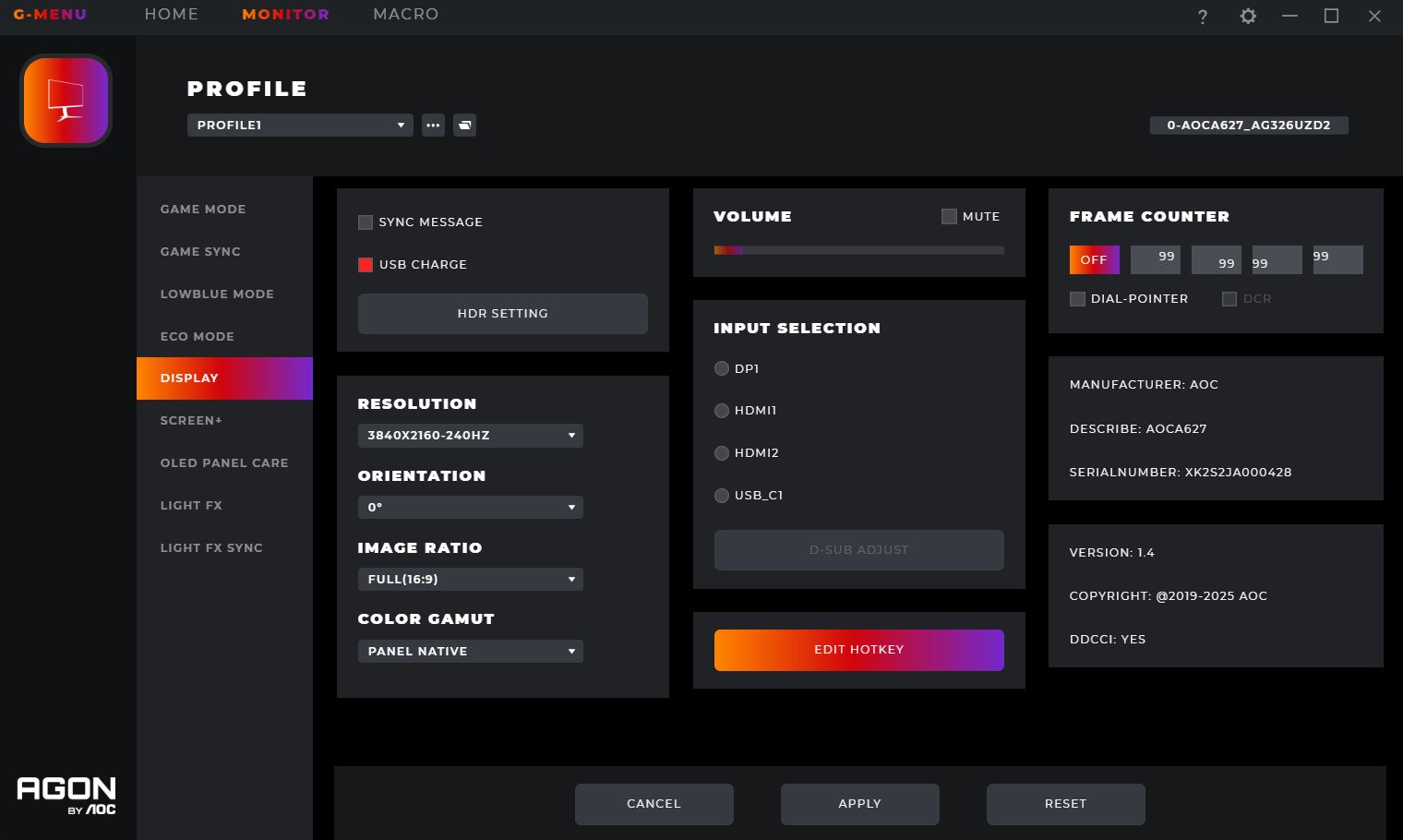Click the D-Sub Adjust button
This screenshot has width=1403, height=840.
pyautogui.click(x=859, y=550)
